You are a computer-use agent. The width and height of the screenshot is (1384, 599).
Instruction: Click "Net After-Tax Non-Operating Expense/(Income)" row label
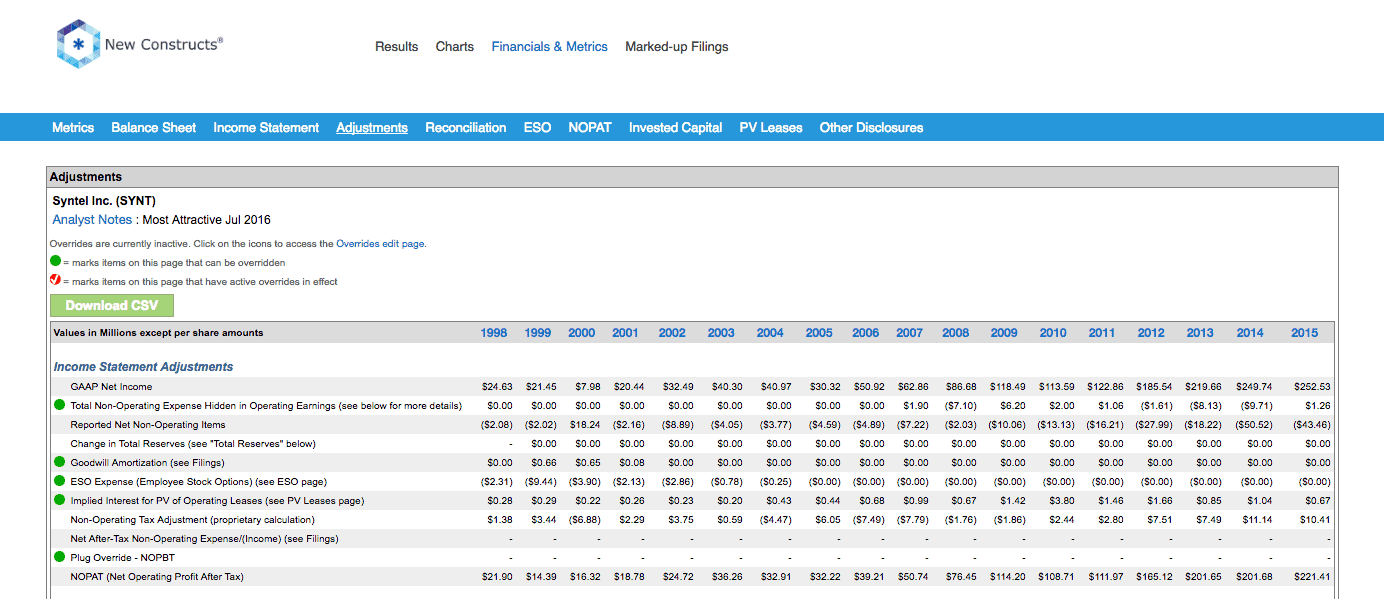click(x=204, y=539)
